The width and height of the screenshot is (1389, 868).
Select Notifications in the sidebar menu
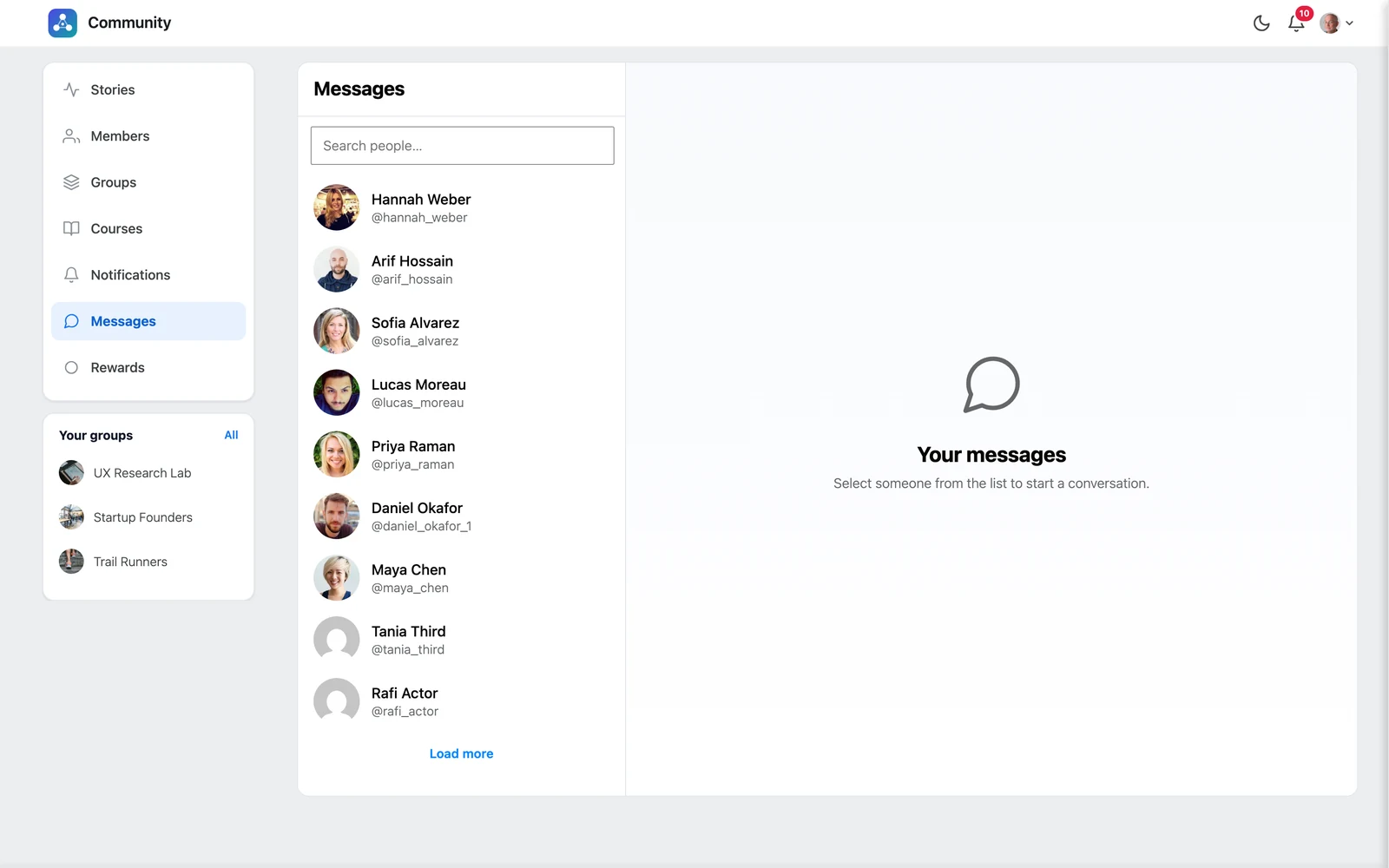tap(148, 275)
